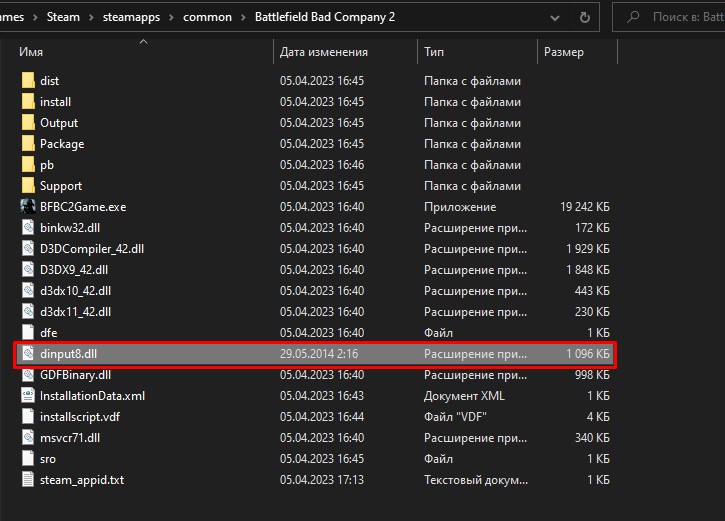Select the Support folder icon
The height and width of the screenshot is (521, 725).
[x=28, y=186]
